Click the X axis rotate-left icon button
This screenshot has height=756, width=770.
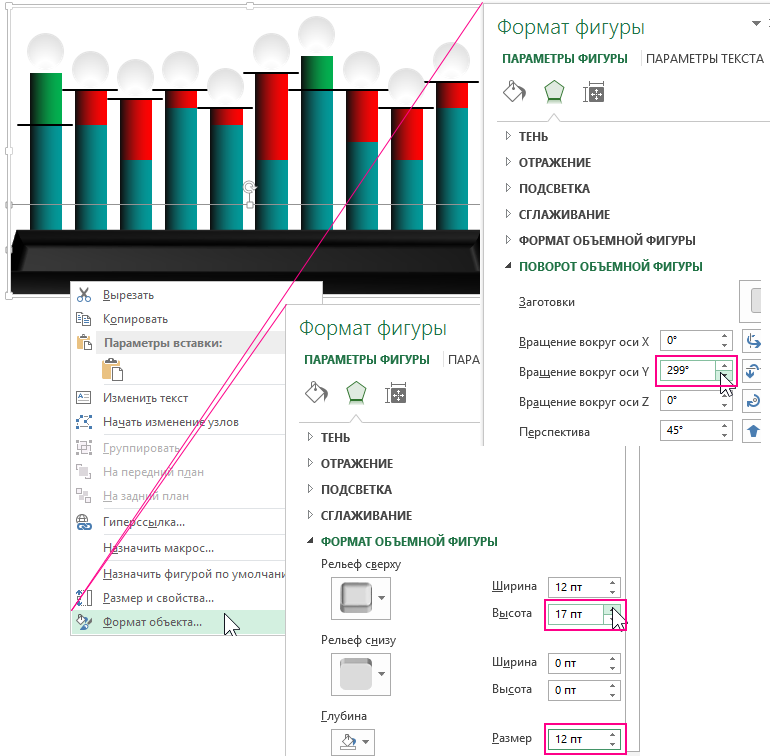(755, 340)
